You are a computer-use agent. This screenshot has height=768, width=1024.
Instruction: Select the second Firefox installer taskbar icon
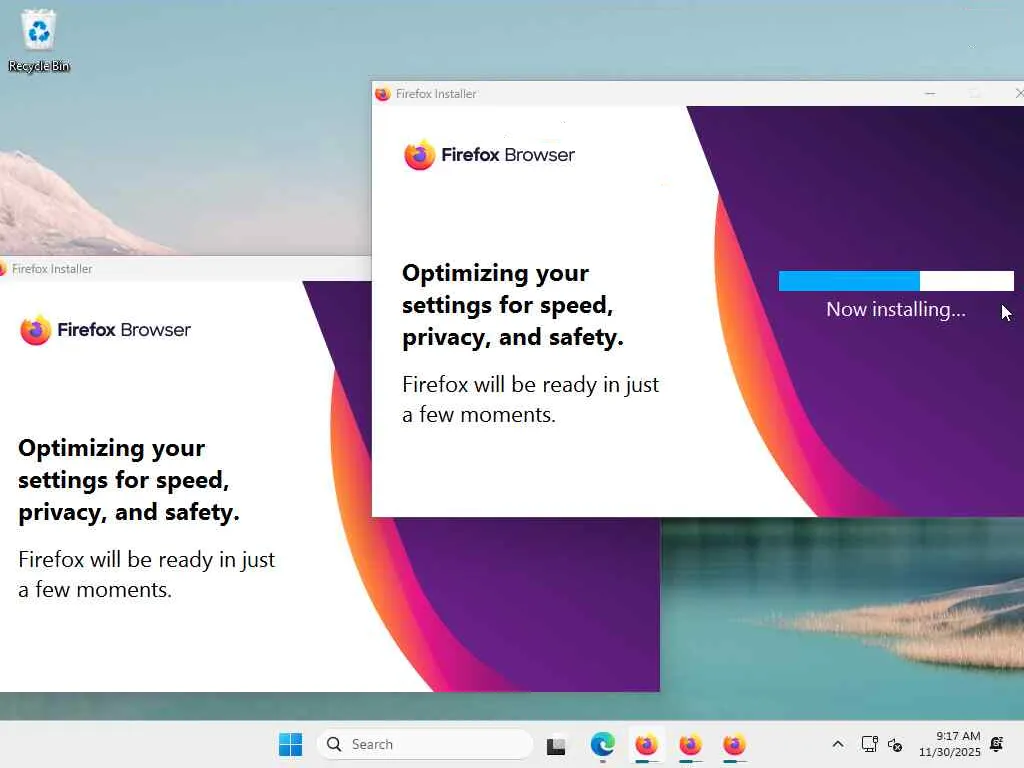click(x=690, y=744)
